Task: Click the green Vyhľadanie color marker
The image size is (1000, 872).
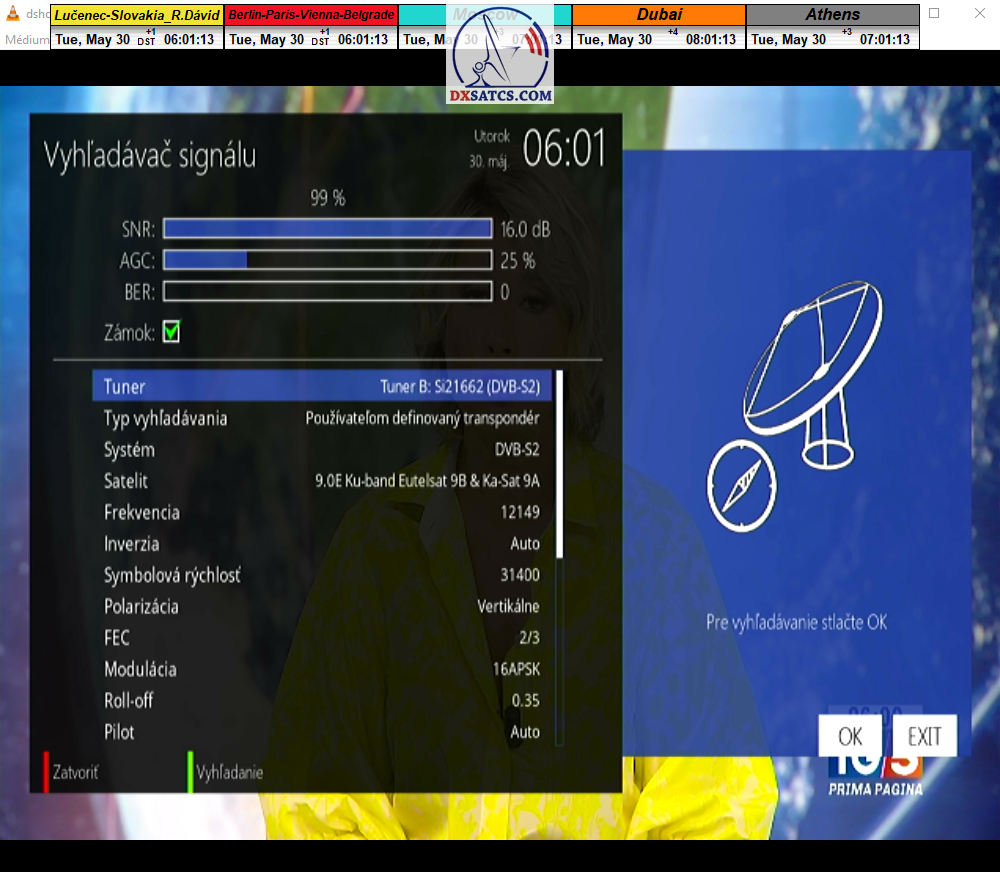Action: pos(189,772)
